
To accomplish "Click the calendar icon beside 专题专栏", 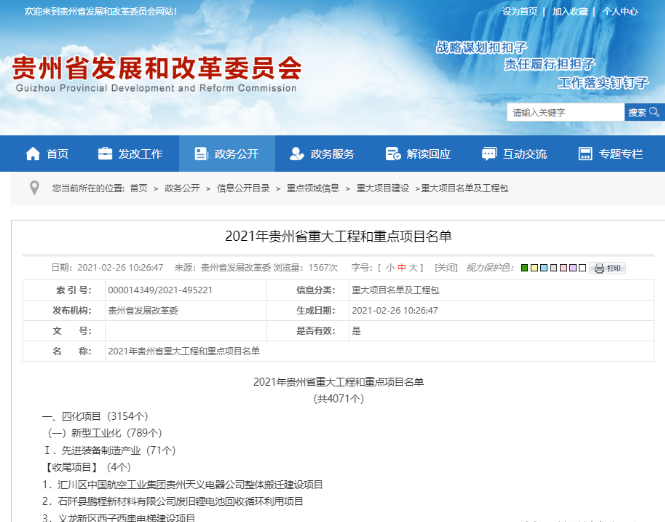I will [585, 154].
